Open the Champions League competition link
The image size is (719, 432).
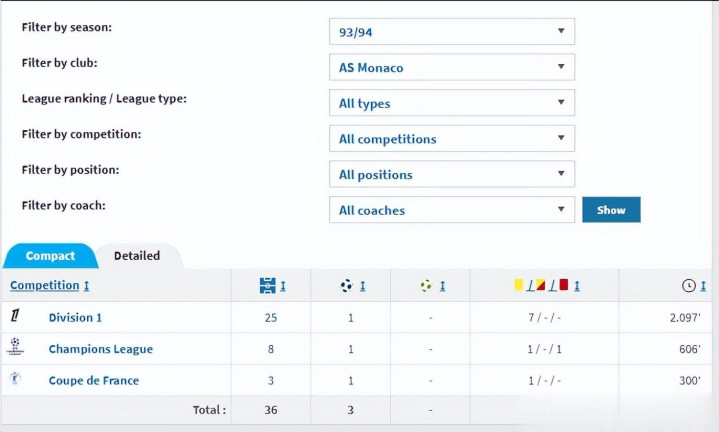100,349
